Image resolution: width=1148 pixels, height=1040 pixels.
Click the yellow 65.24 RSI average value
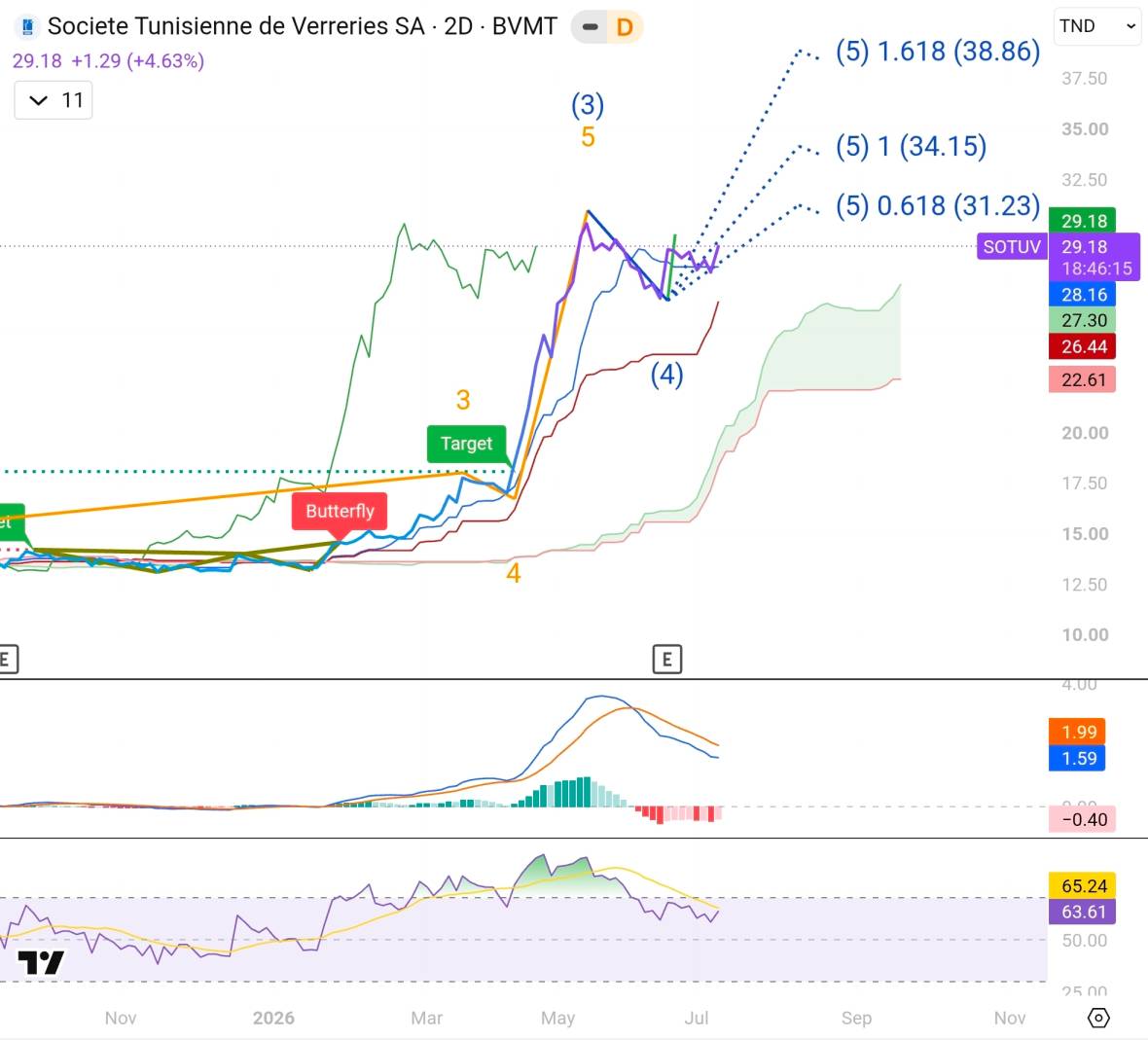[1083, 885]
